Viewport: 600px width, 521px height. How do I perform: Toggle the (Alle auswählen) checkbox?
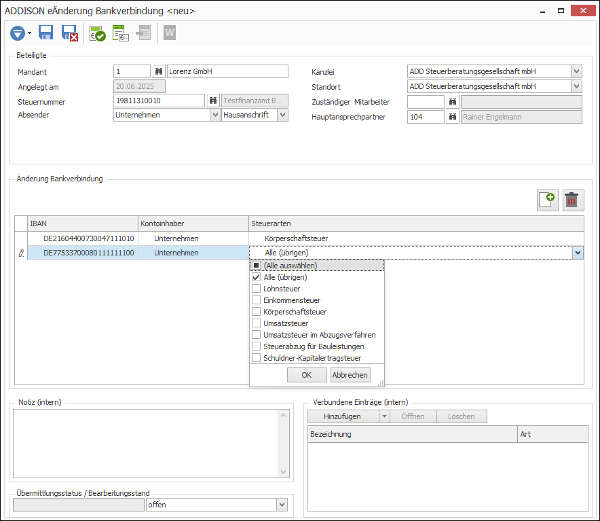click(256, 265)
